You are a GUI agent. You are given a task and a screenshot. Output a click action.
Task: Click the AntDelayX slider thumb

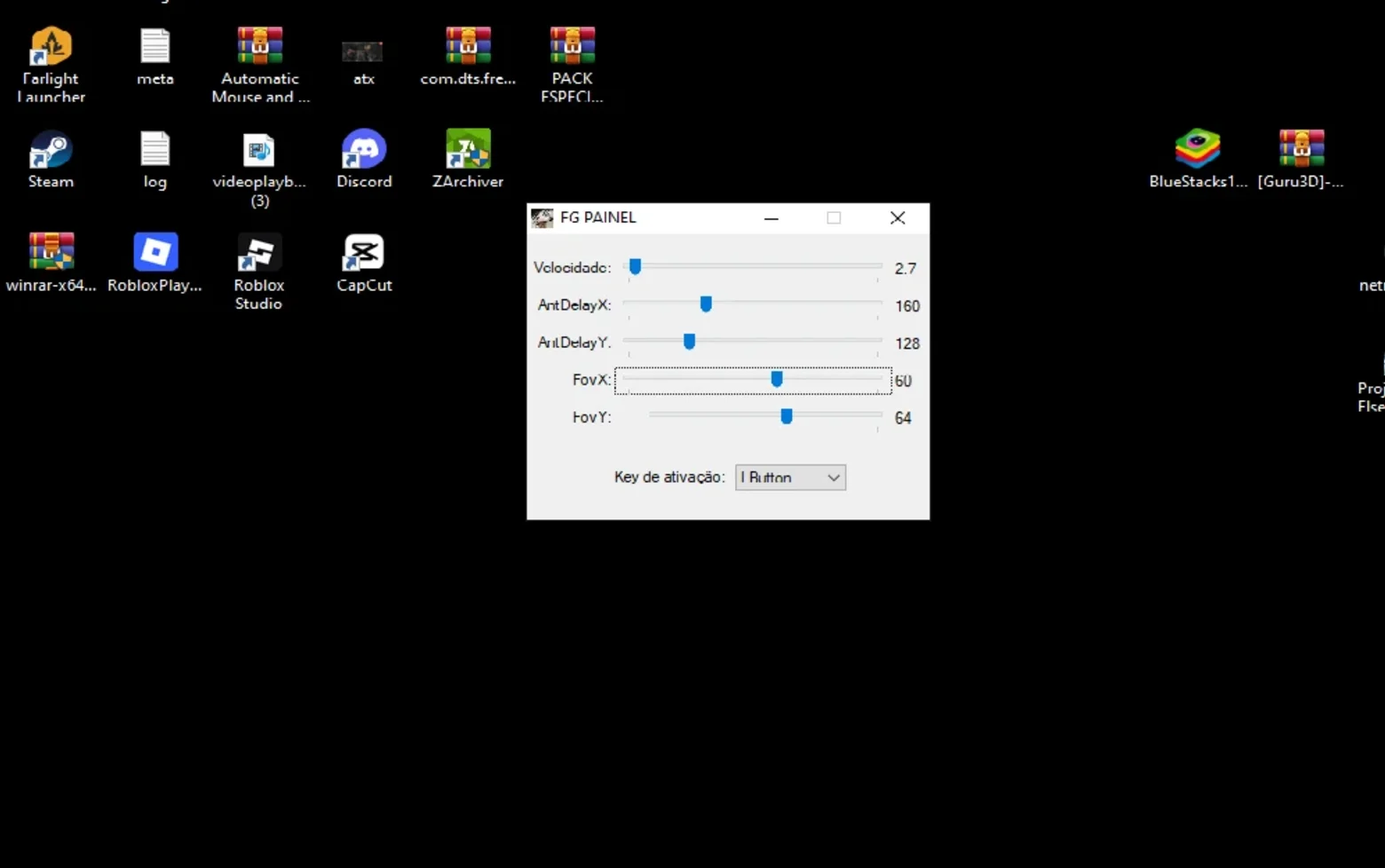coord(706,304)
